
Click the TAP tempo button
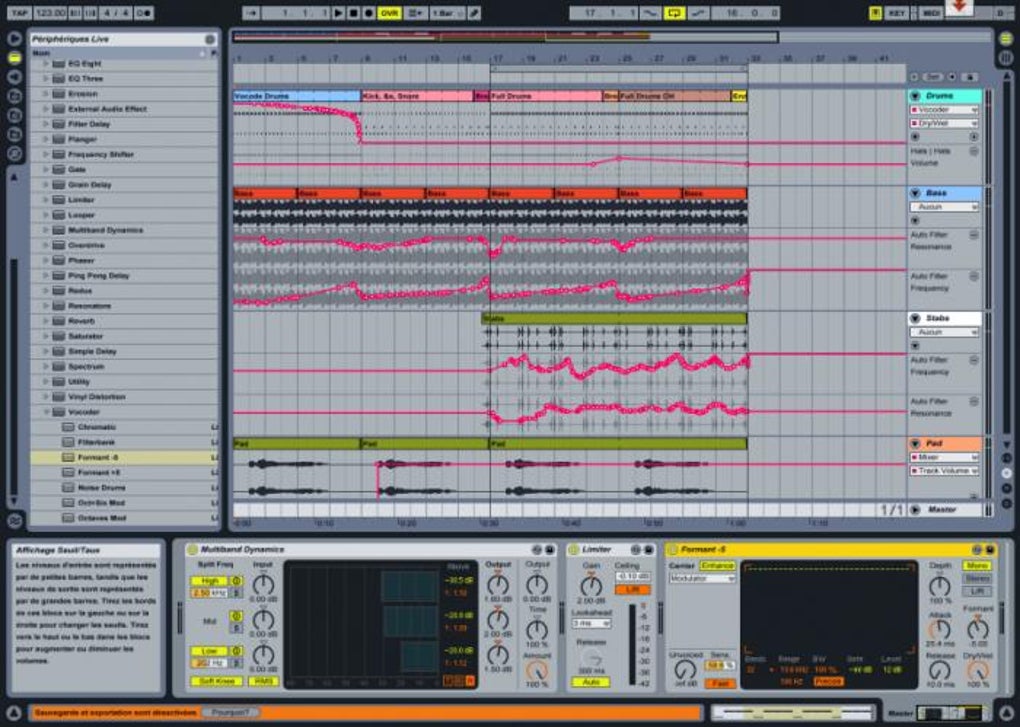point(20,13)
